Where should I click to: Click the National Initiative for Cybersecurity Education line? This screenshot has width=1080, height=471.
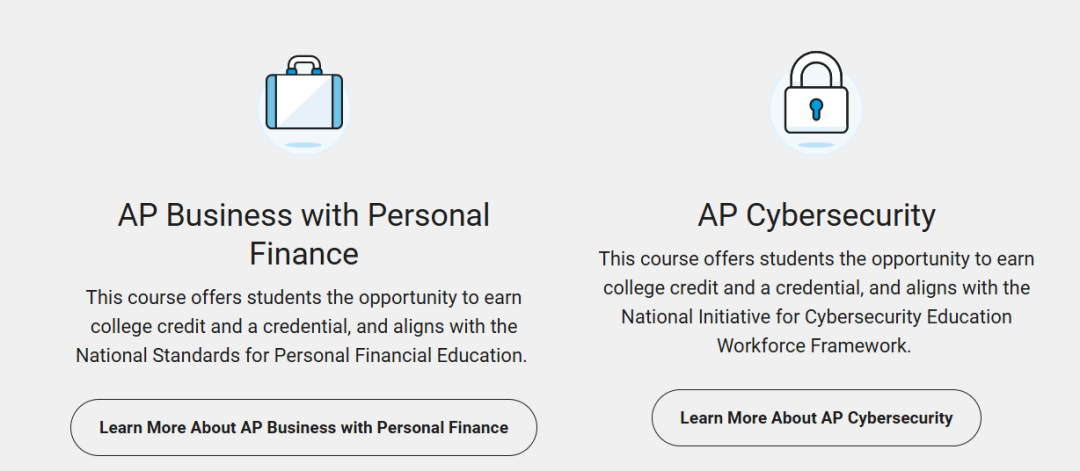[x=816, y=317]
